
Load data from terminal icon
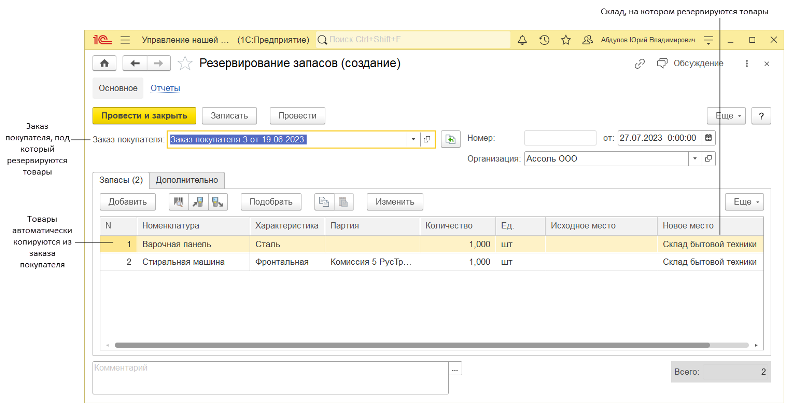[x=197, y=202]
